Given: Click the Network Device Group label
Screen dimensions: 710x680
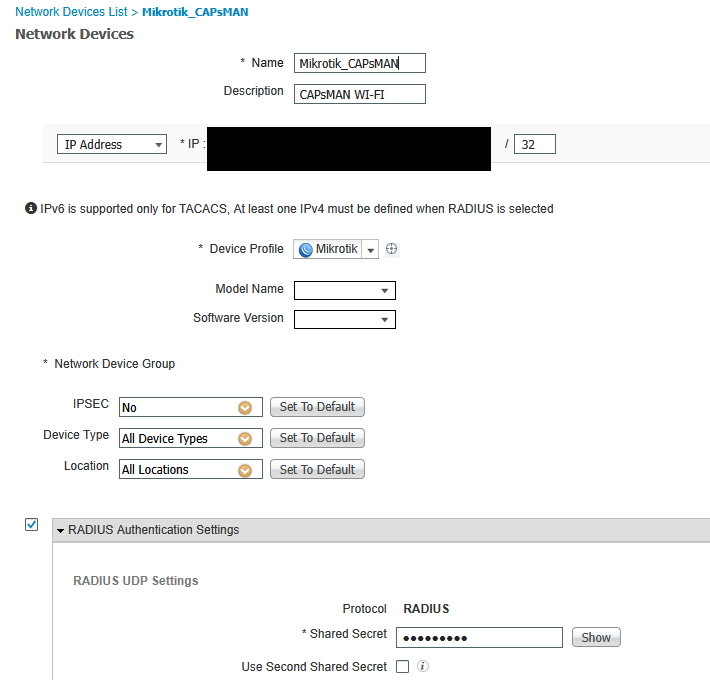Looking at the screenshot, I should (115, 364).
